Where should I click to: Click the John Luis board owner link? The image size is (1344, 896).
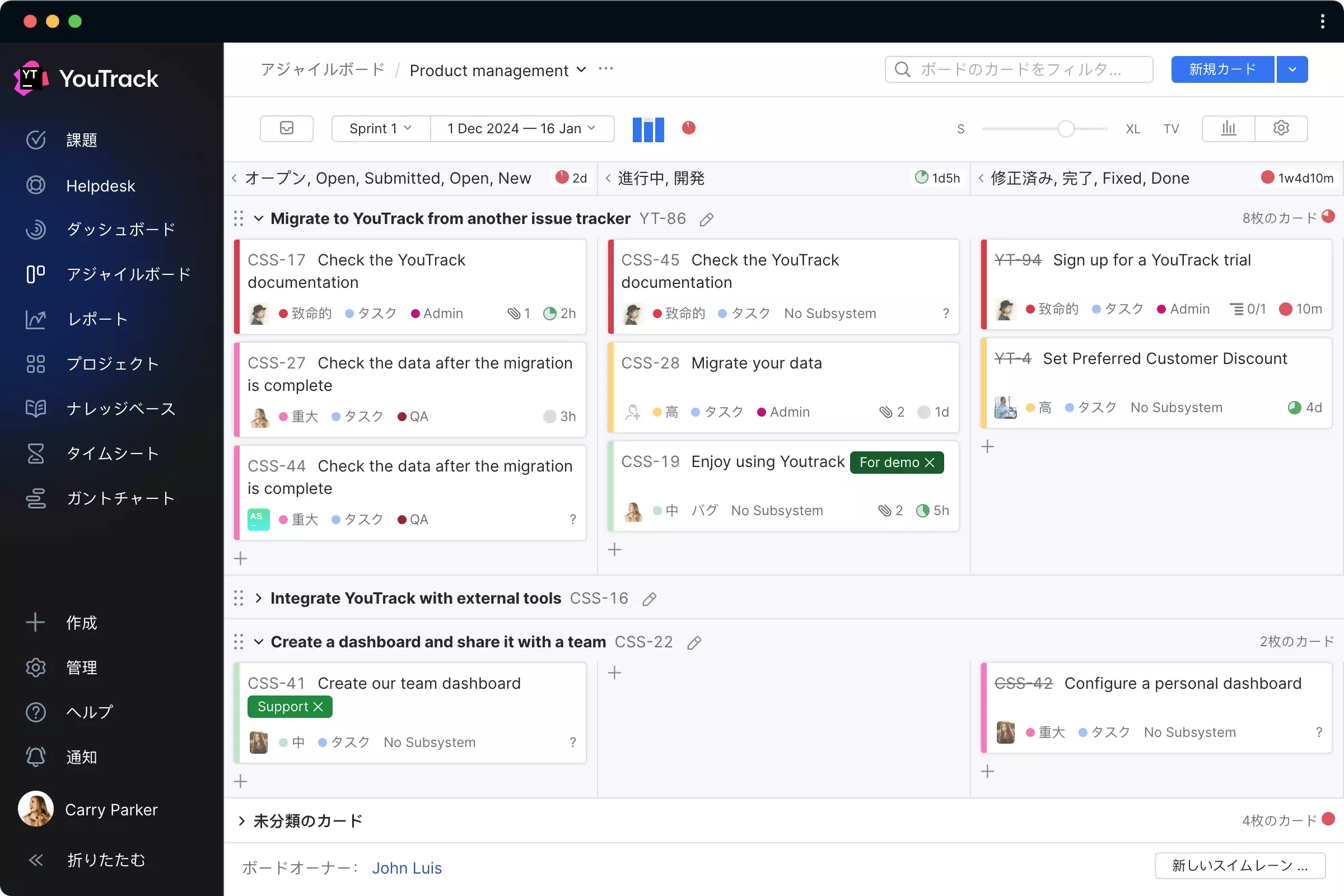407,867
